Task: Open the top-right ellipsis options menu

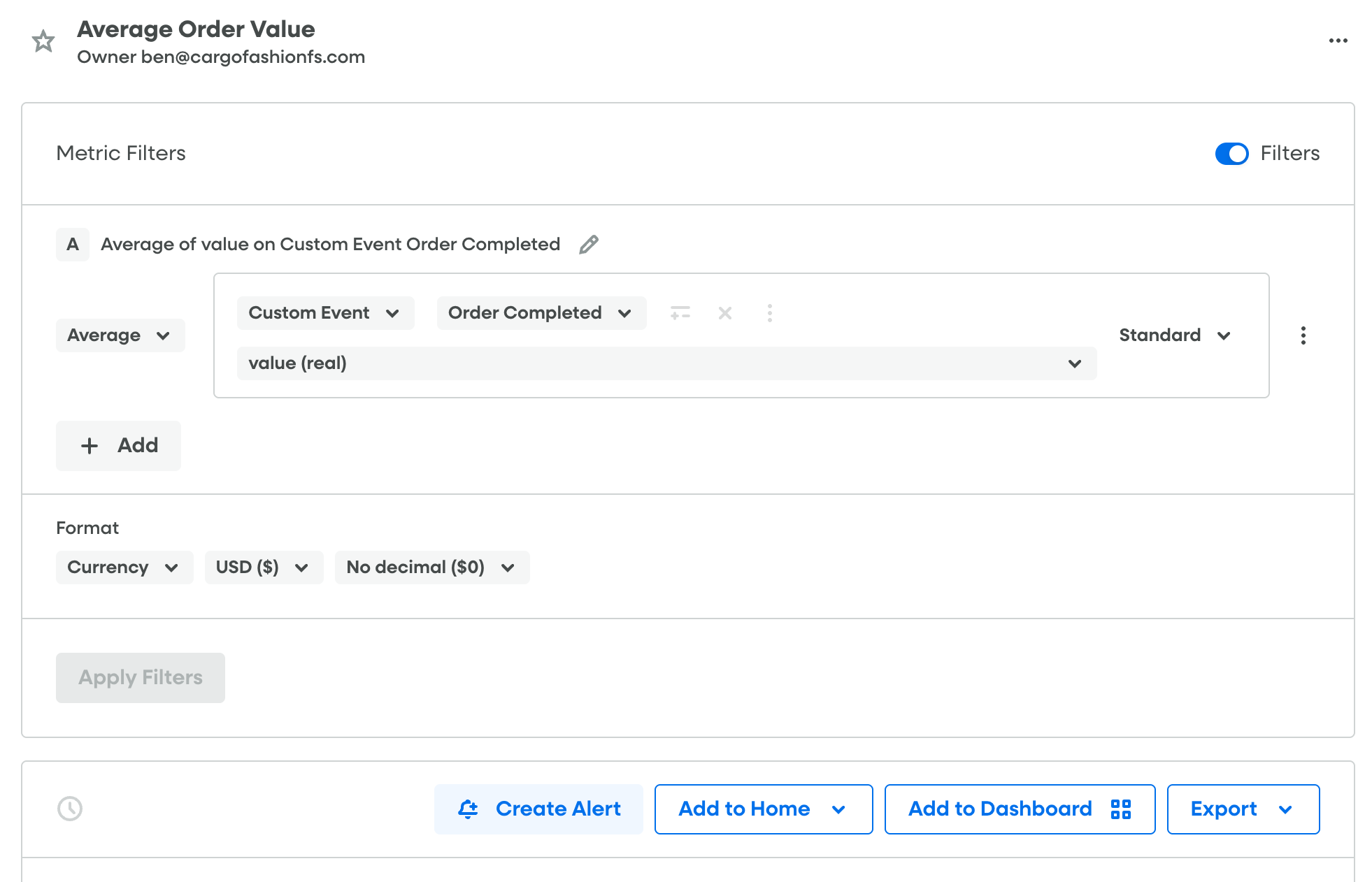Action: click(1338, 41)
